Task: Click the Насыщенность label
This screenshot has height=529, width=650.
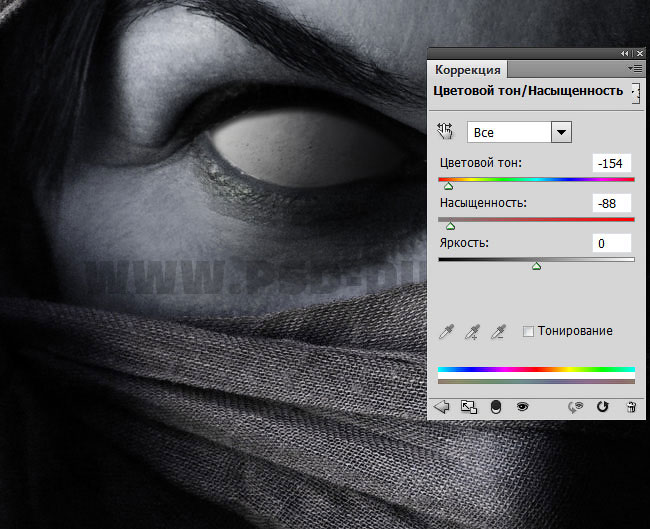Action: pos(483,203)
